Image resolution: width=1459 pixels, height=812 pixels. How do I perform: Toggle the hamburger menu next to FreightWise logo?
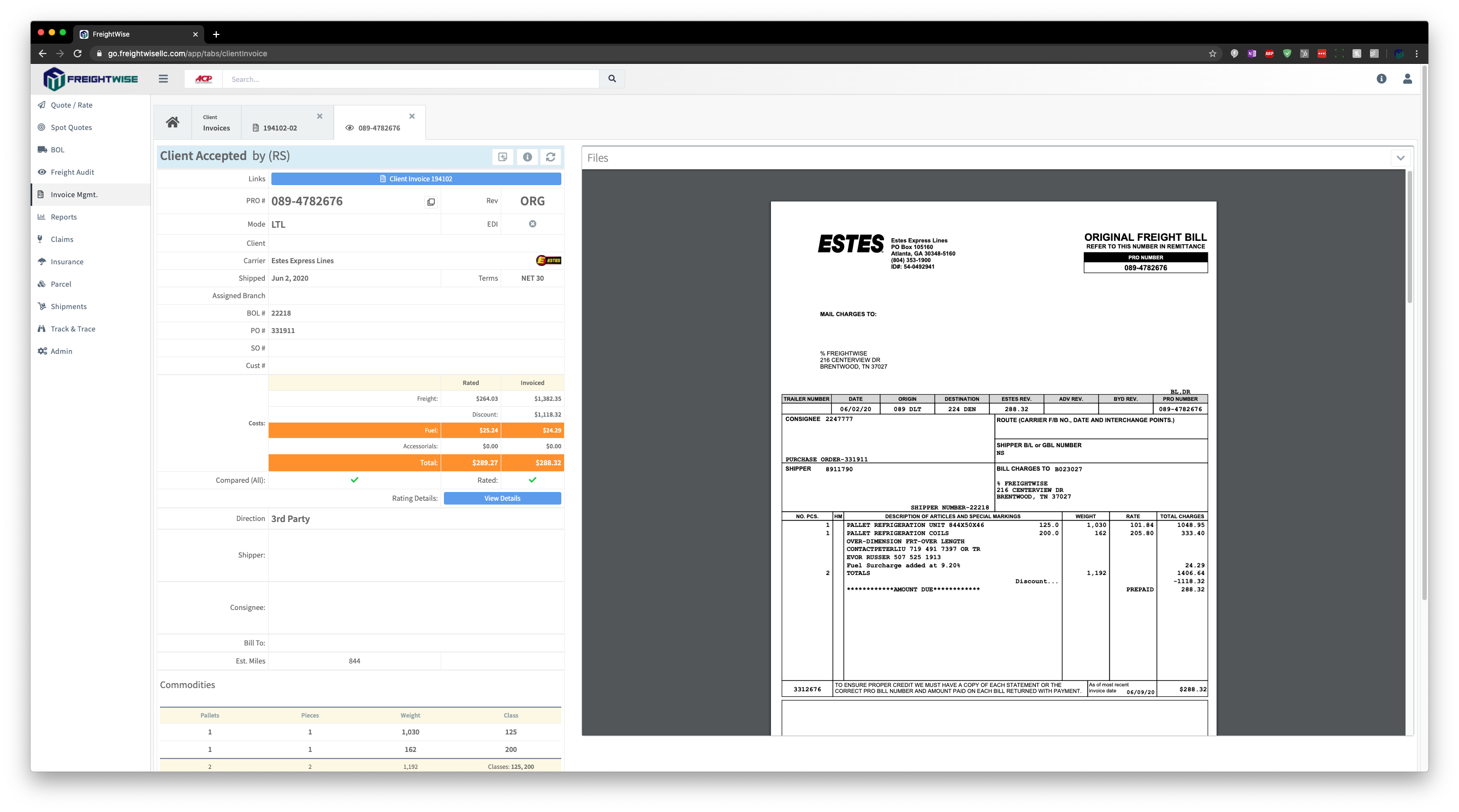click(x=163, y=79)
